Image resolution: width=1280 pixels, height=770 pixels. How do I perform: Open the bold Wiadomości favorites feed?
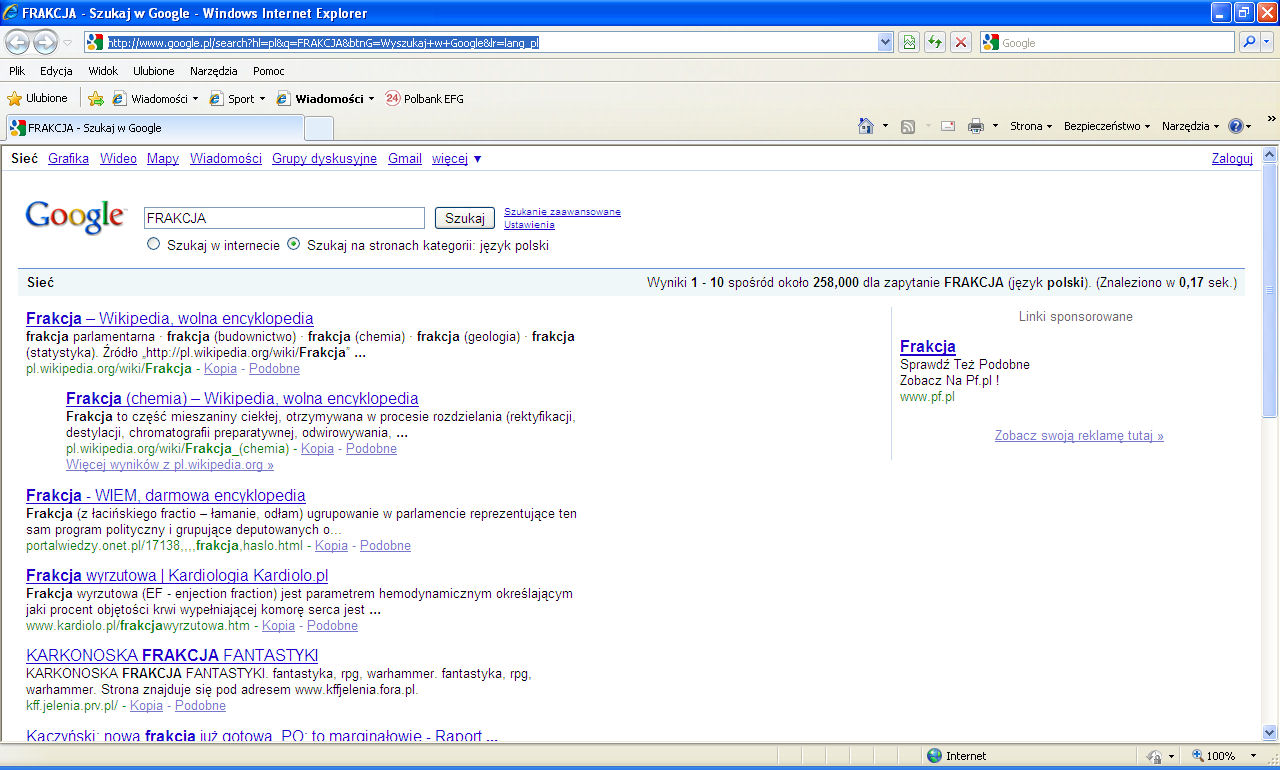(x=326, y=99)
